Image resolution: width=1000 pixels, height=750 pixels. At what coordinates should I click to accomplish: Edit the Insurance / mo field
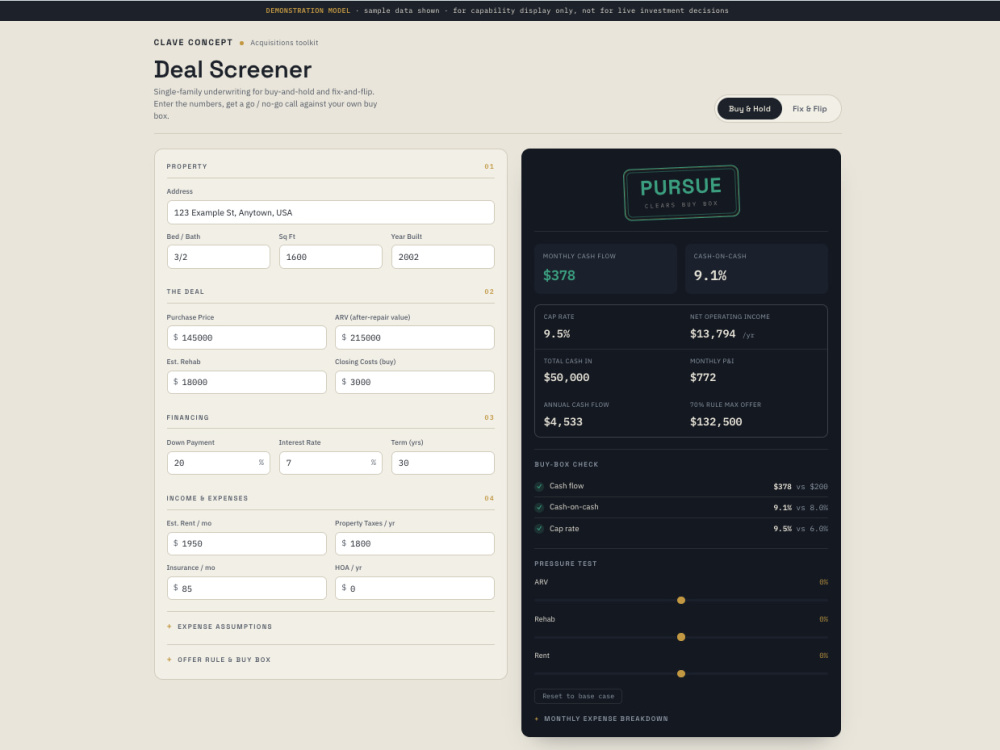[246, 588]
